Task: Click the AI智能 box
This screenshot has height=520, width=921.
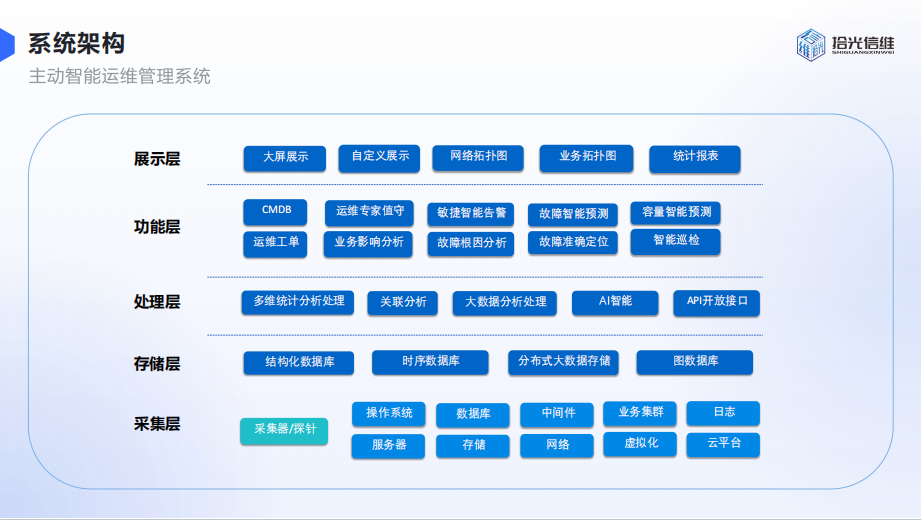Action: 616,302
